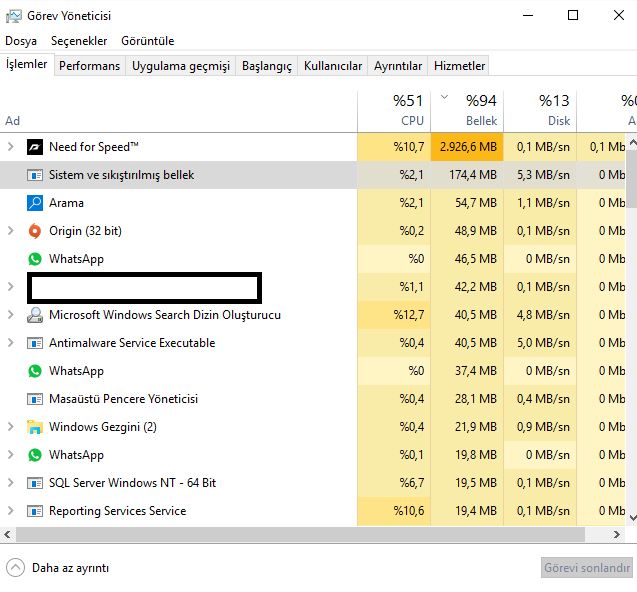Open the Görüntüle menu
The width and height of the screenshot is (637, 592).
148,41
